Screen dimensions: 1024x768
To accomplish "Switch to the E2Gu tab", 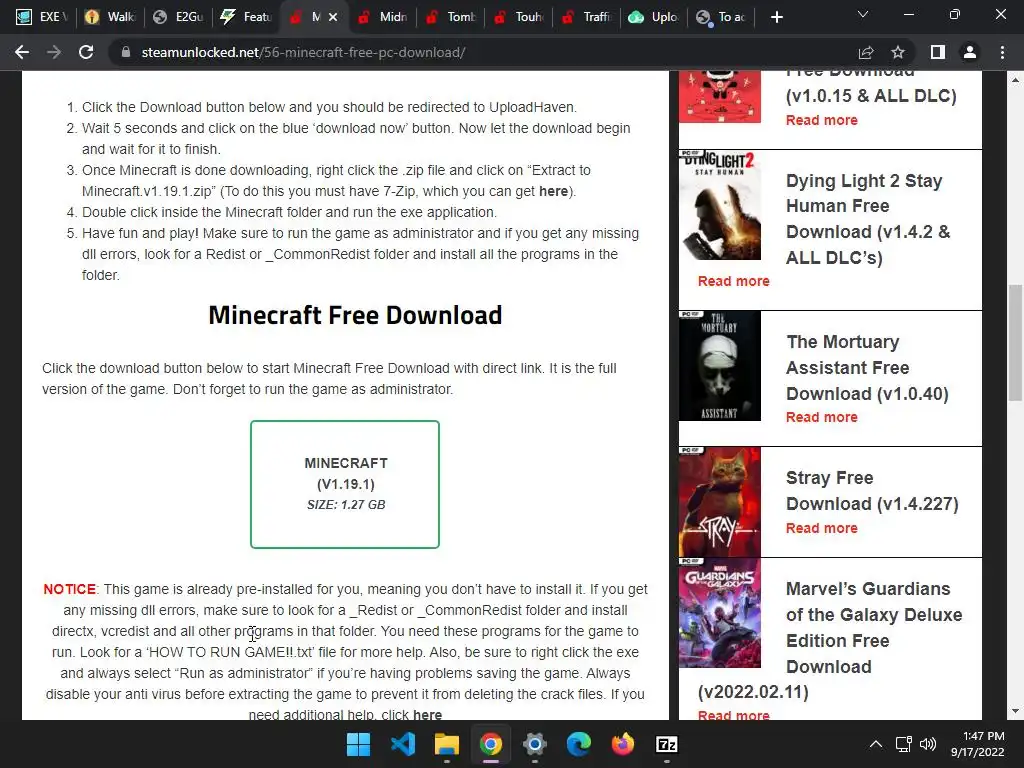I will (x=178, y=17).
